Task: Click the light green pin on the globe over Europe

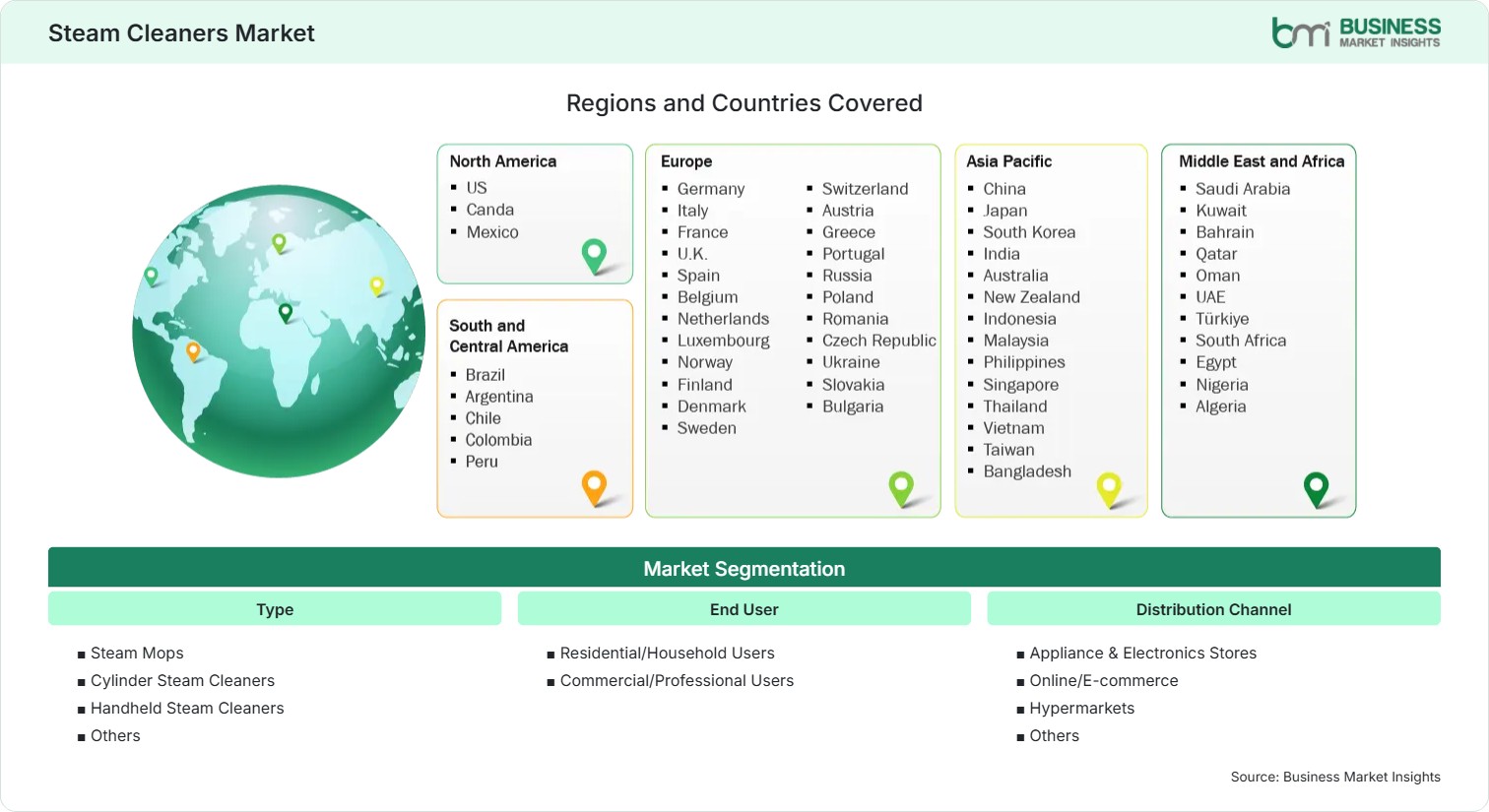Action: pyautogui.click(x=279, y=243)
